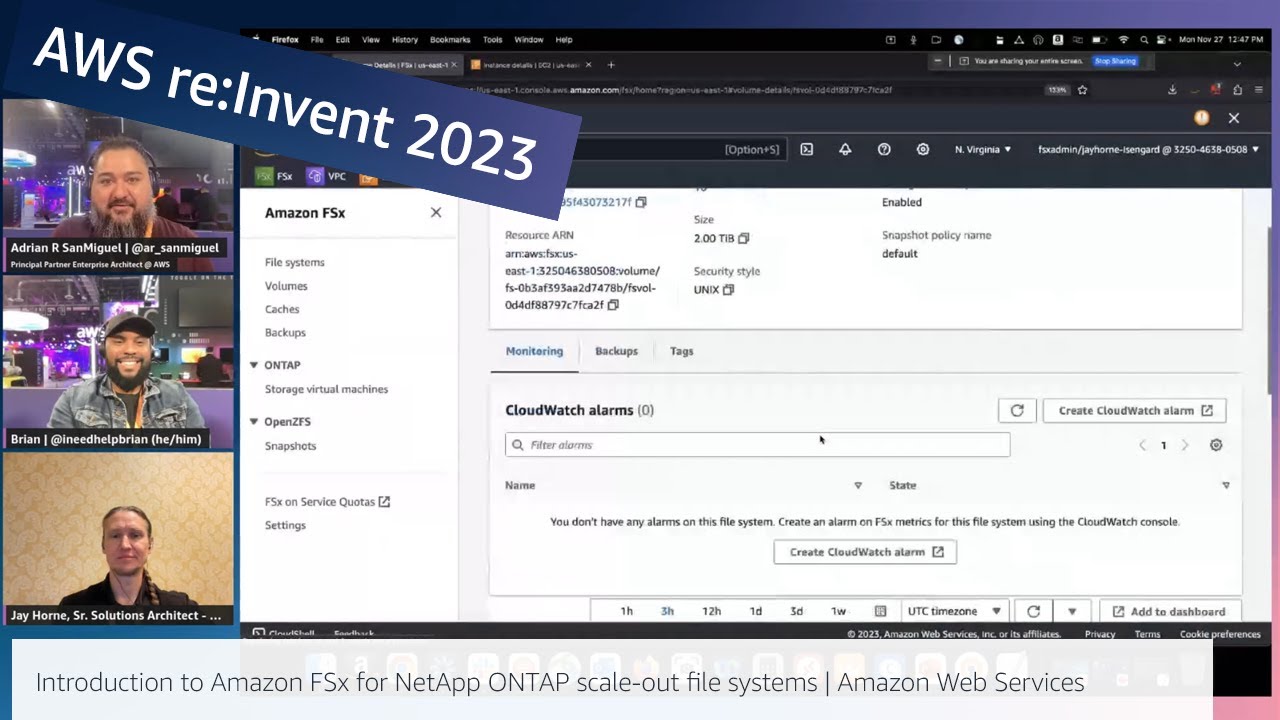
Task: Open alarms table preferences gear icon
Action: point(1216,445)
